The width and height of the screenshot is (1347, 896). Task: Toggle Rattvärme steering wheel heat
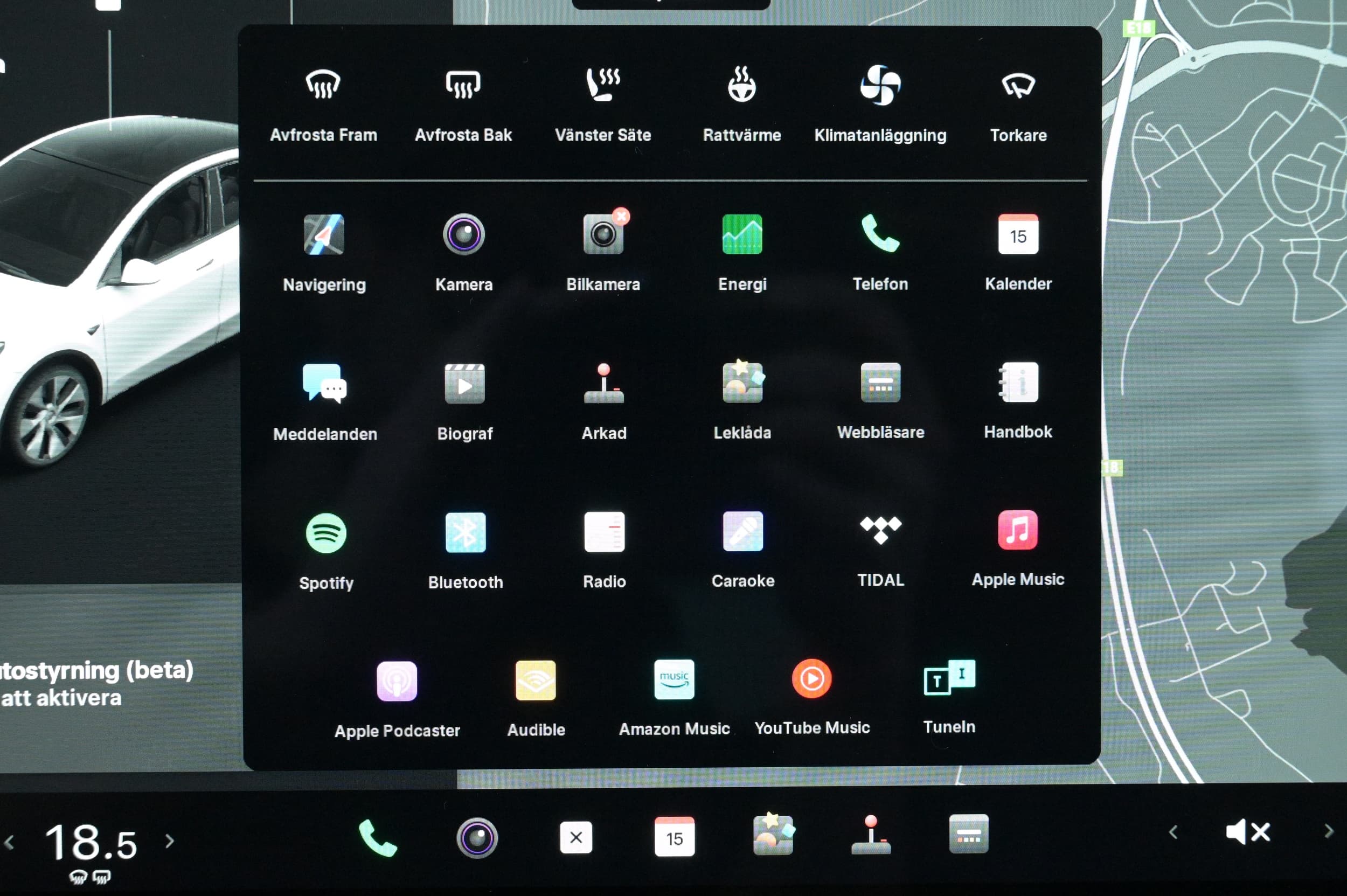(742, 104)
